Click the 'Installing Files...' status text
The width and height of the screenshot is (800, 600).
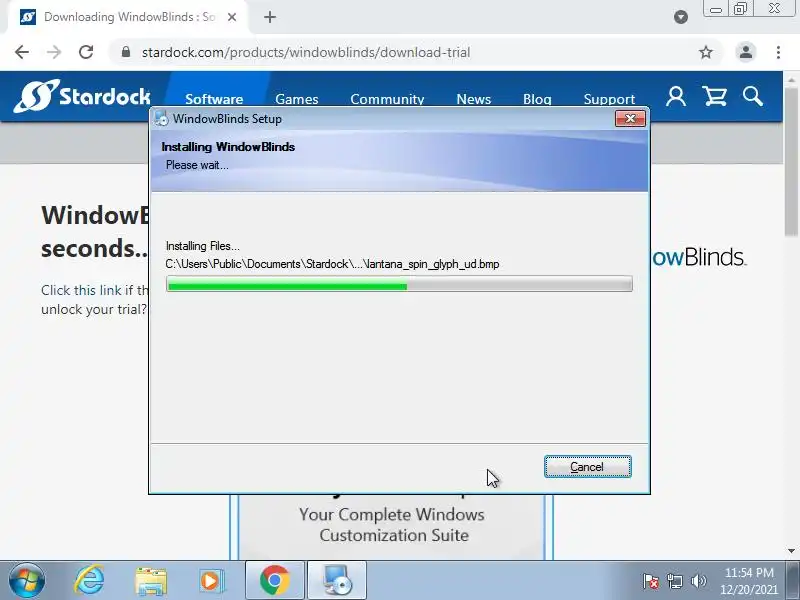coord(203,246)
